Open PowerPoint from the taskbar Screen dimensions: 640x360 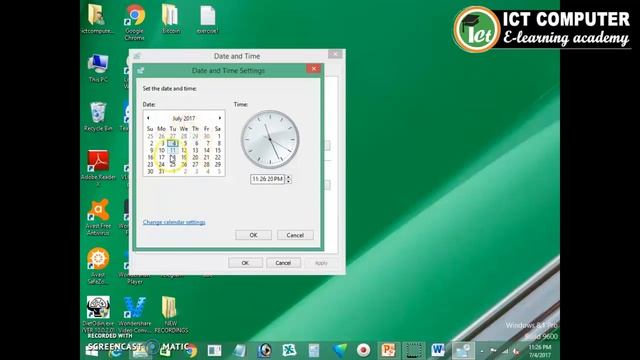[388, 350]
